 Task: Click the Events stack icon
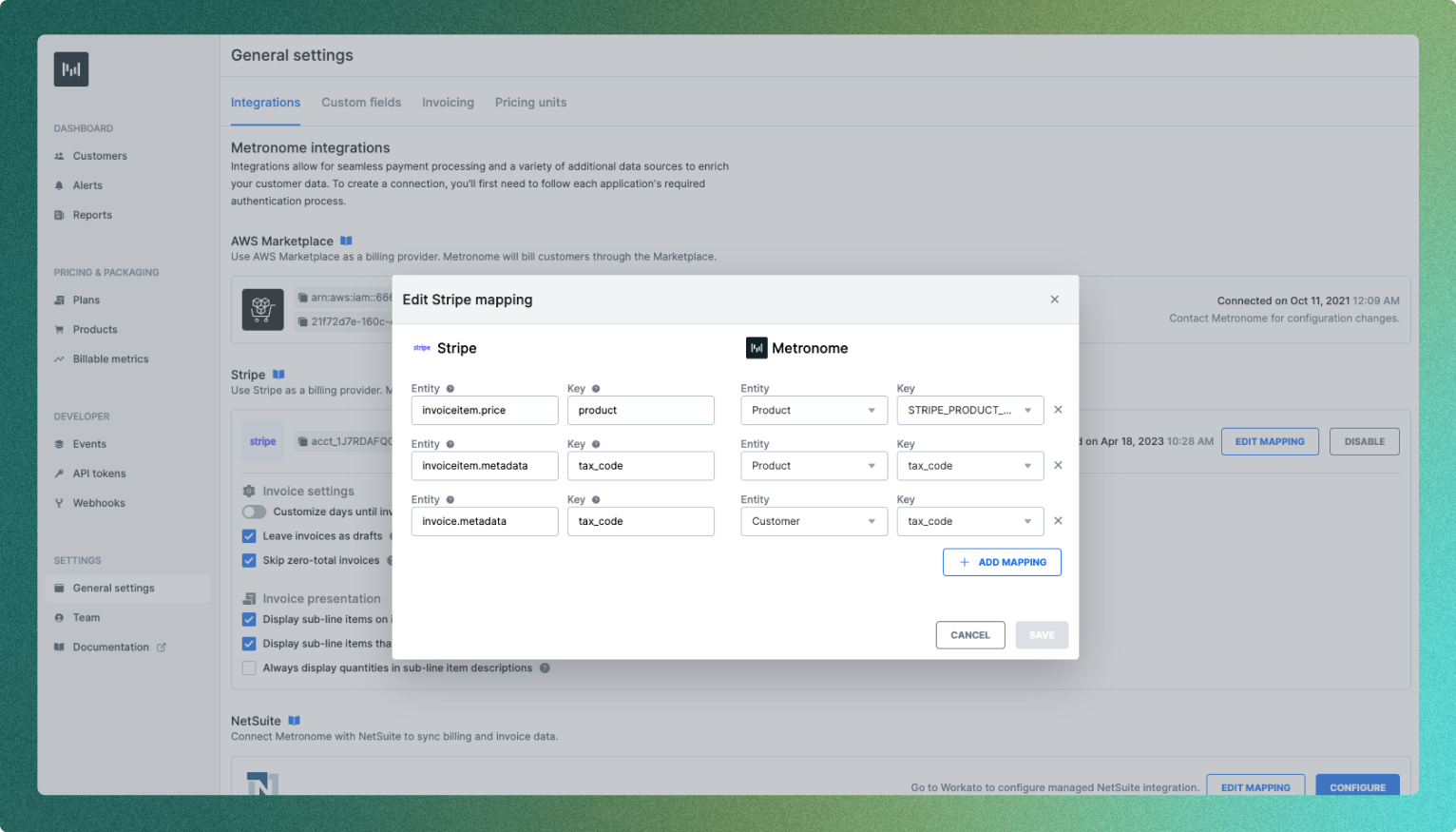(x=59, y=444)
